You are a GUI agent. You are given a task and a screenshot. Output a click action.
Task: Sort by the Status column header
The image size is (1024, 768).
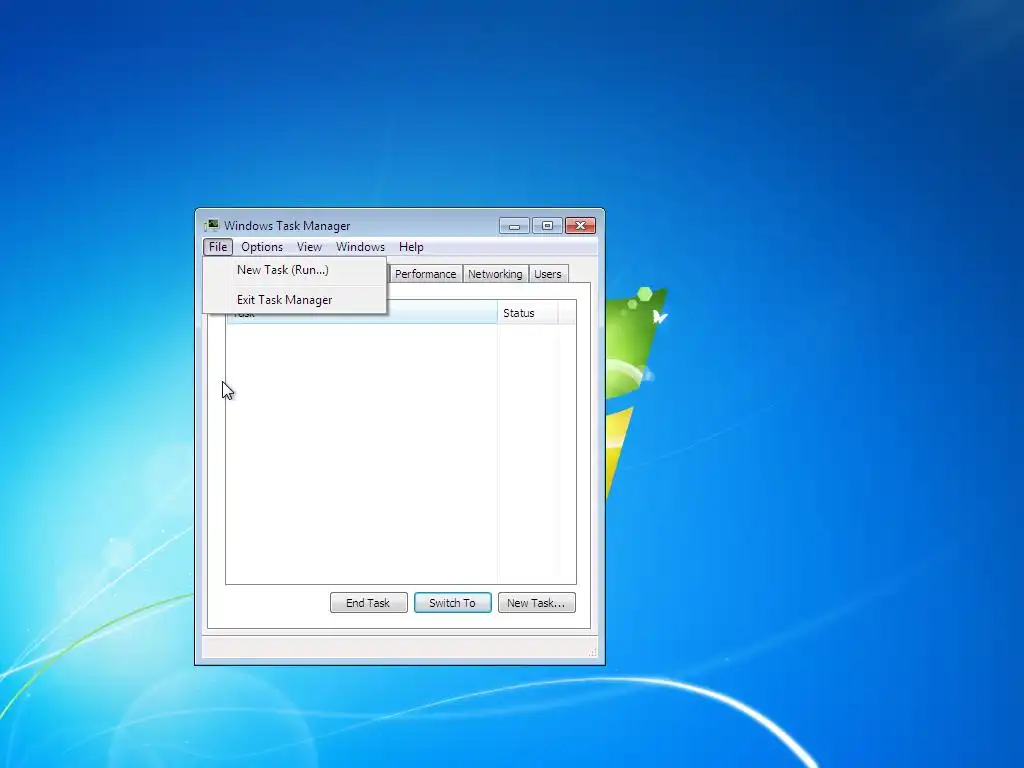(x=527, y=313)
